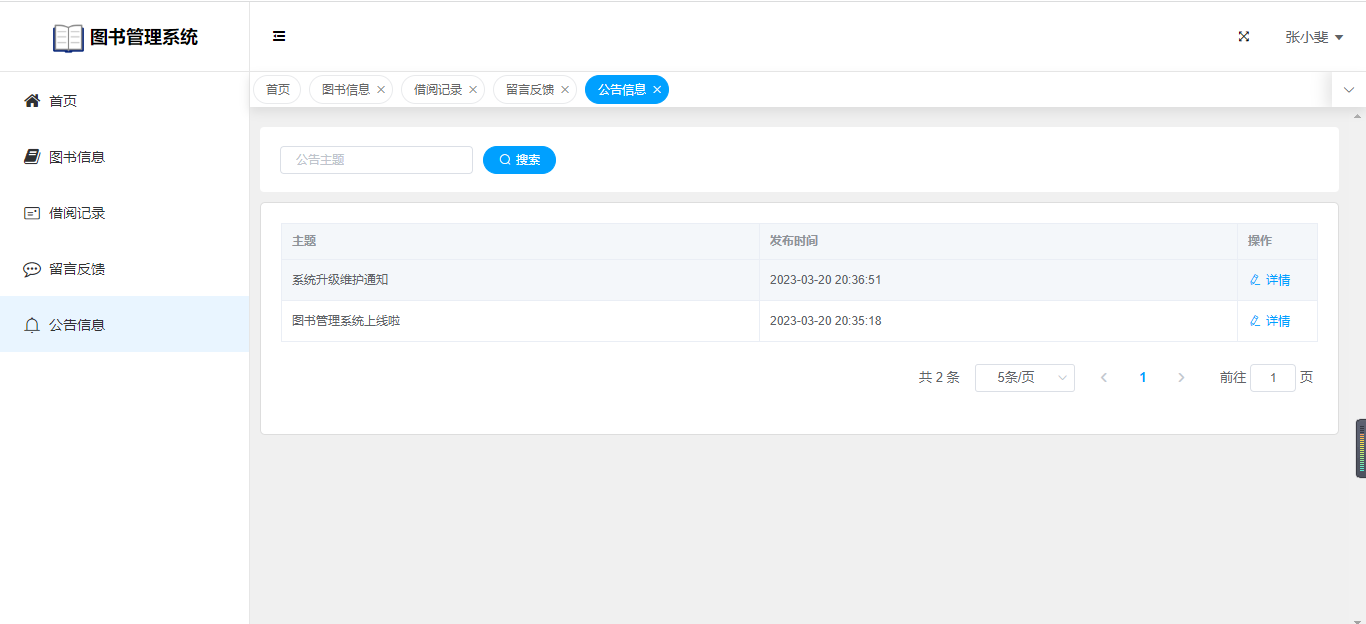1366x624 pixels.
Task: Click the 前往 page number input box
Action: click(x=1272, y=378)
